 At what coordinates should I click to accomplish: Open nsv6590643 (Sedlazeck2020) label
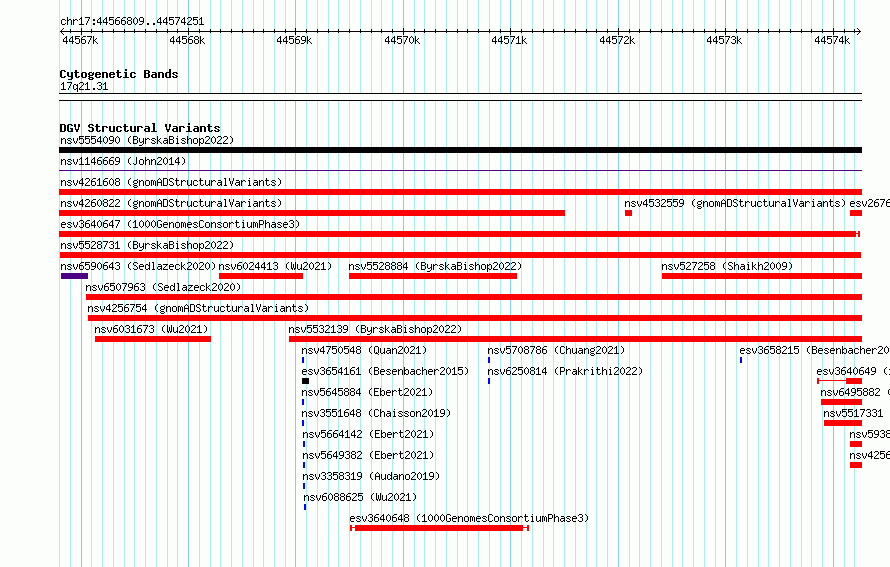(138, 266)
